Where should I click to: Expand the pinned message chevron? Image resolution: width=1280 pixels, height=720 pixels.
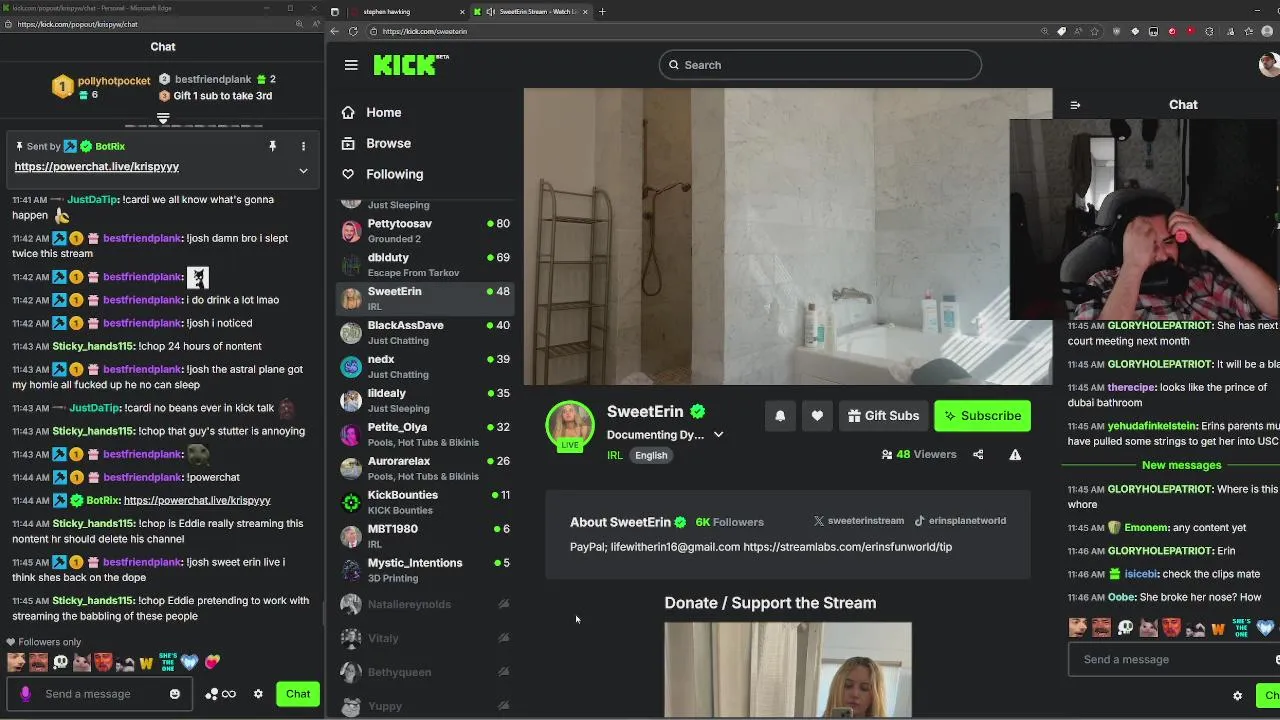(x=303, y=171)
